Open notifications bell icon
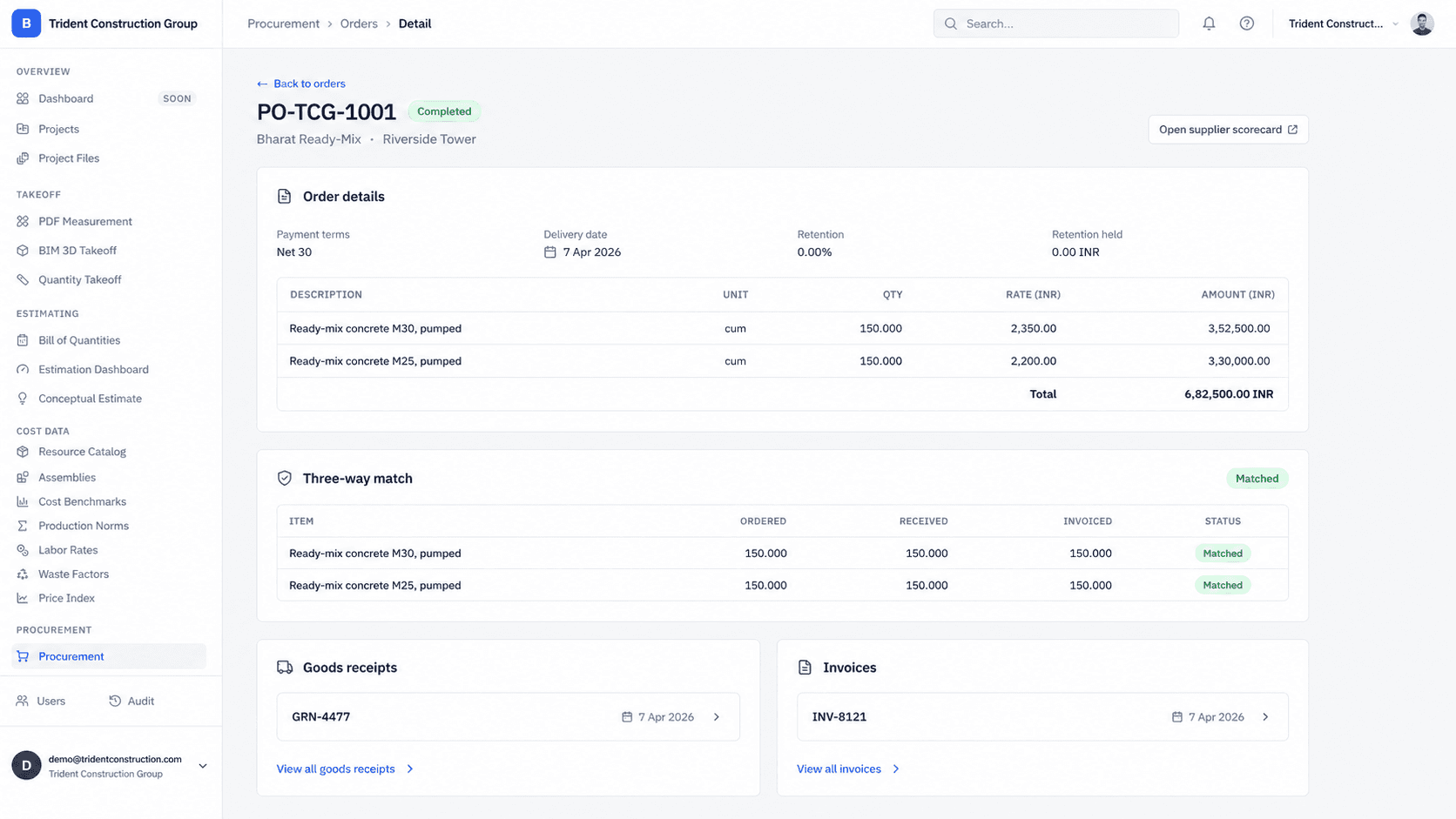Viewport: 1456px width, 819px height. click(x=1209, y=23)
